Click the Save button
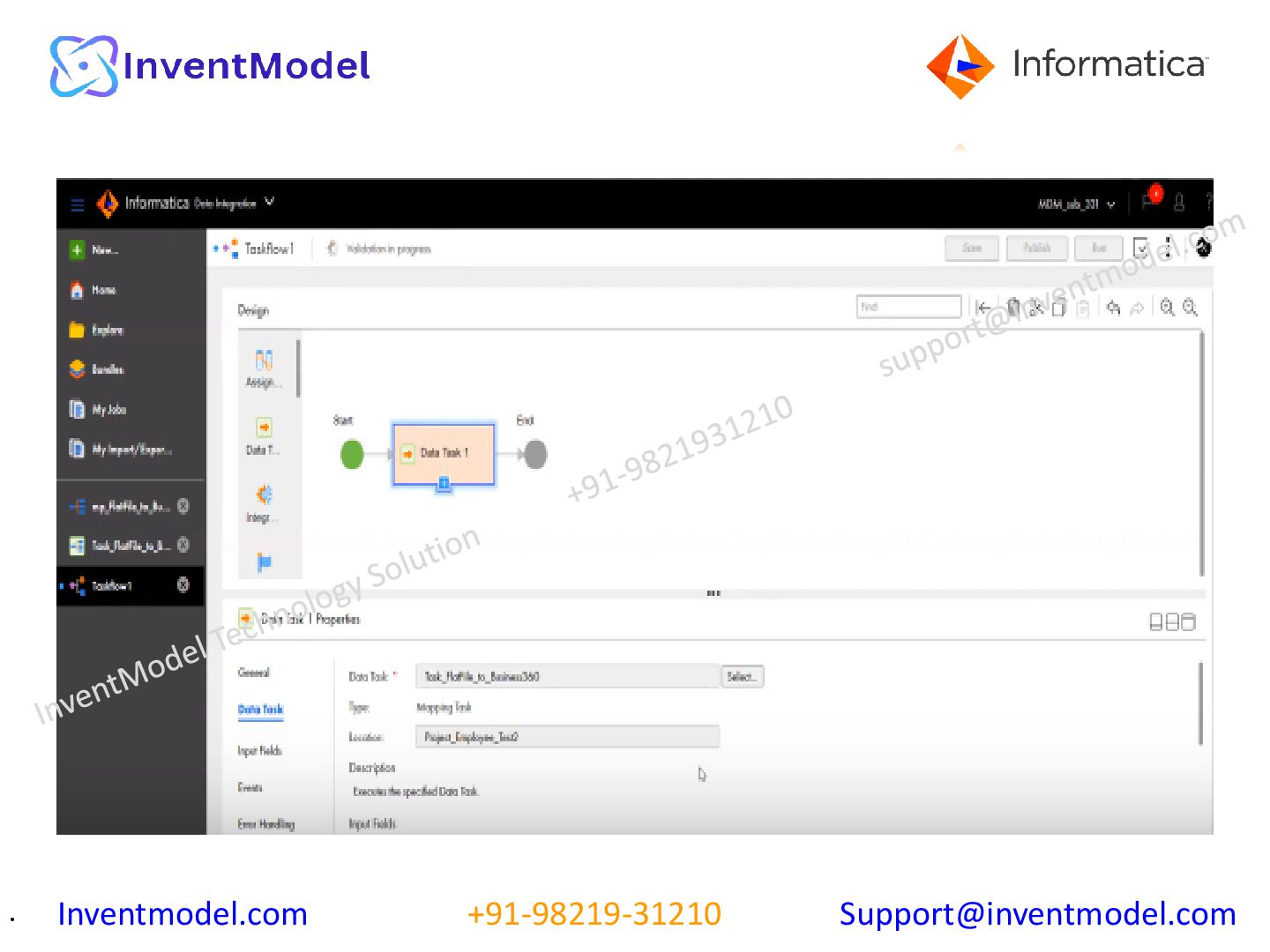Screen dimensions: 1270x952 pos(972,249)
